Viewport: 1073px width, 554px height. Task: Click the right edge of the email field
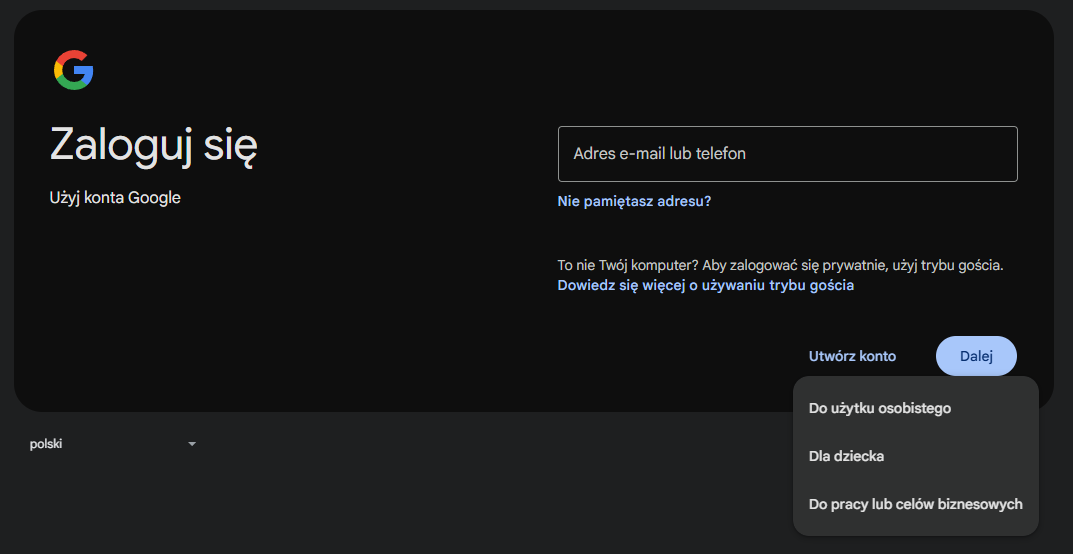1005,154
